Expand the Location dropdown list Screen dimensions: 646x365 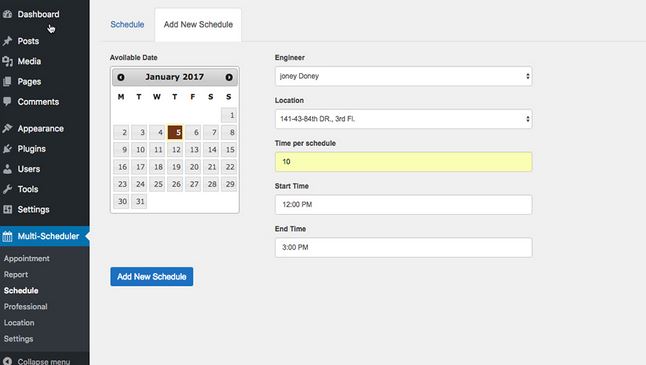403,119
